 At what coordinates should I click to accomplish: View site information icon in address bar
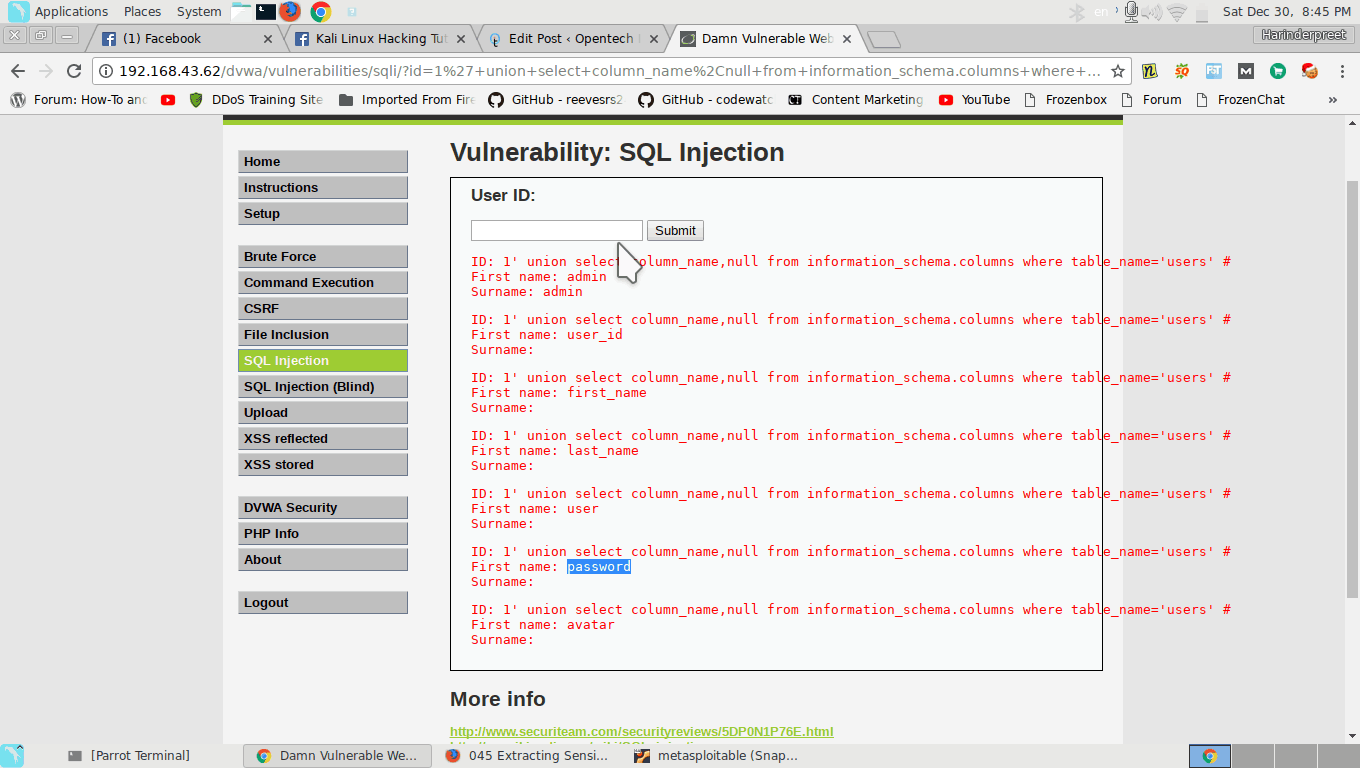coord(106,71)
